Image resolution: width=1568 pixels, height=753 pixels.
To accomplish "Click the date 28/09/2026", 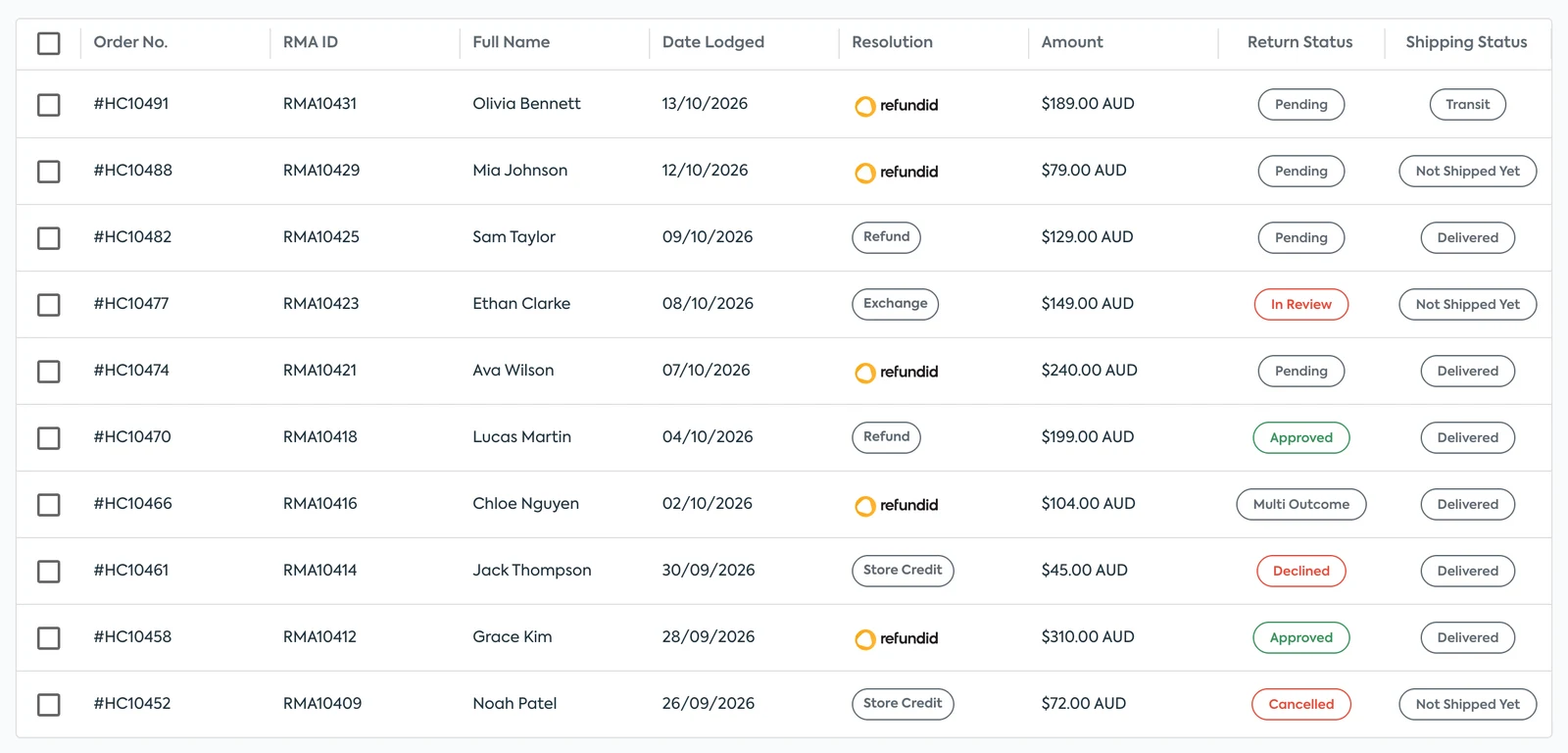I will pos(709,637).
